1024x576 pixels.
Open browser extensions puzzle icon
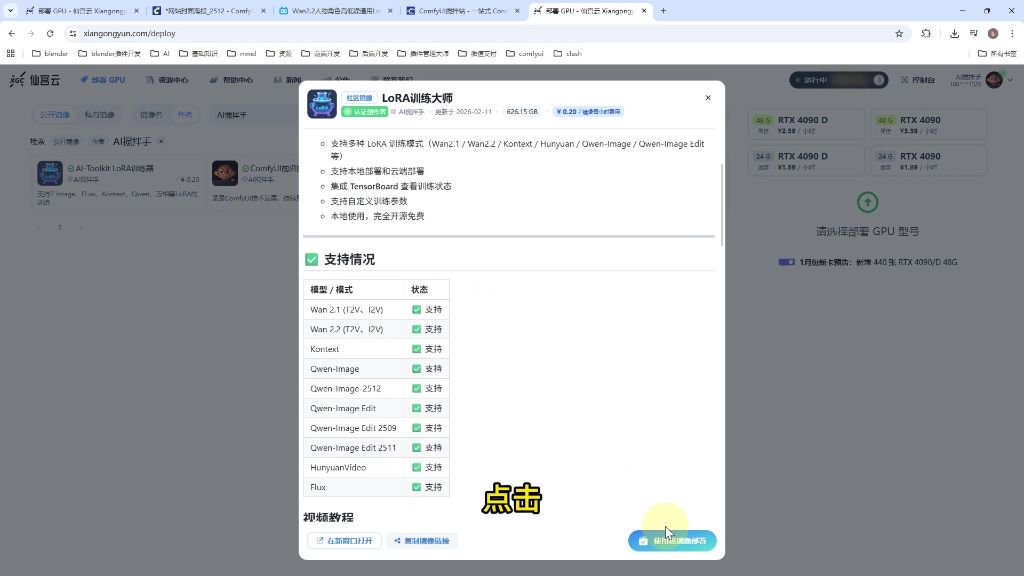click(926, 33)
